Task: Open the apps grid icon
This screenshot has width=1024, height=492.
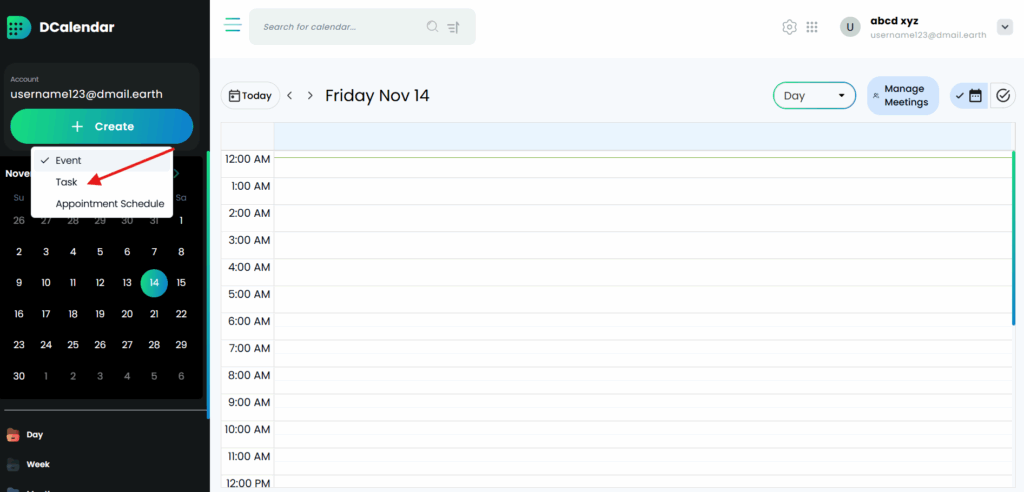Action: pyautogui.click(x=812, y=27)
